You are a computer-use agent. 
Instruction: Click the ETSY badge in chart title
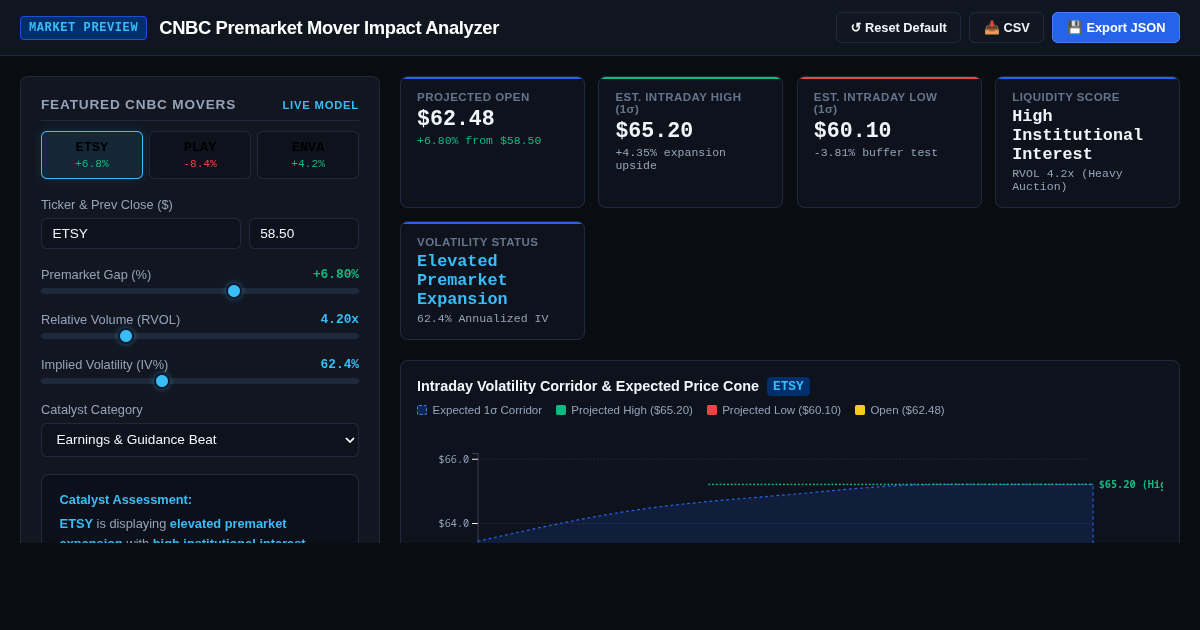788,386
